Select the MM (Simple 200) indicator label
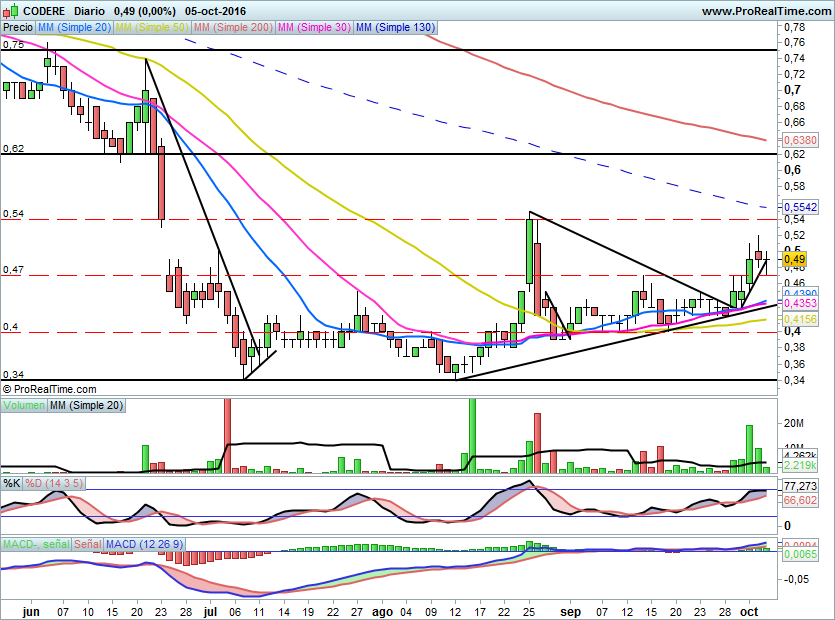The height and width of the screenshot is (620, 835). tap(232, 28)
